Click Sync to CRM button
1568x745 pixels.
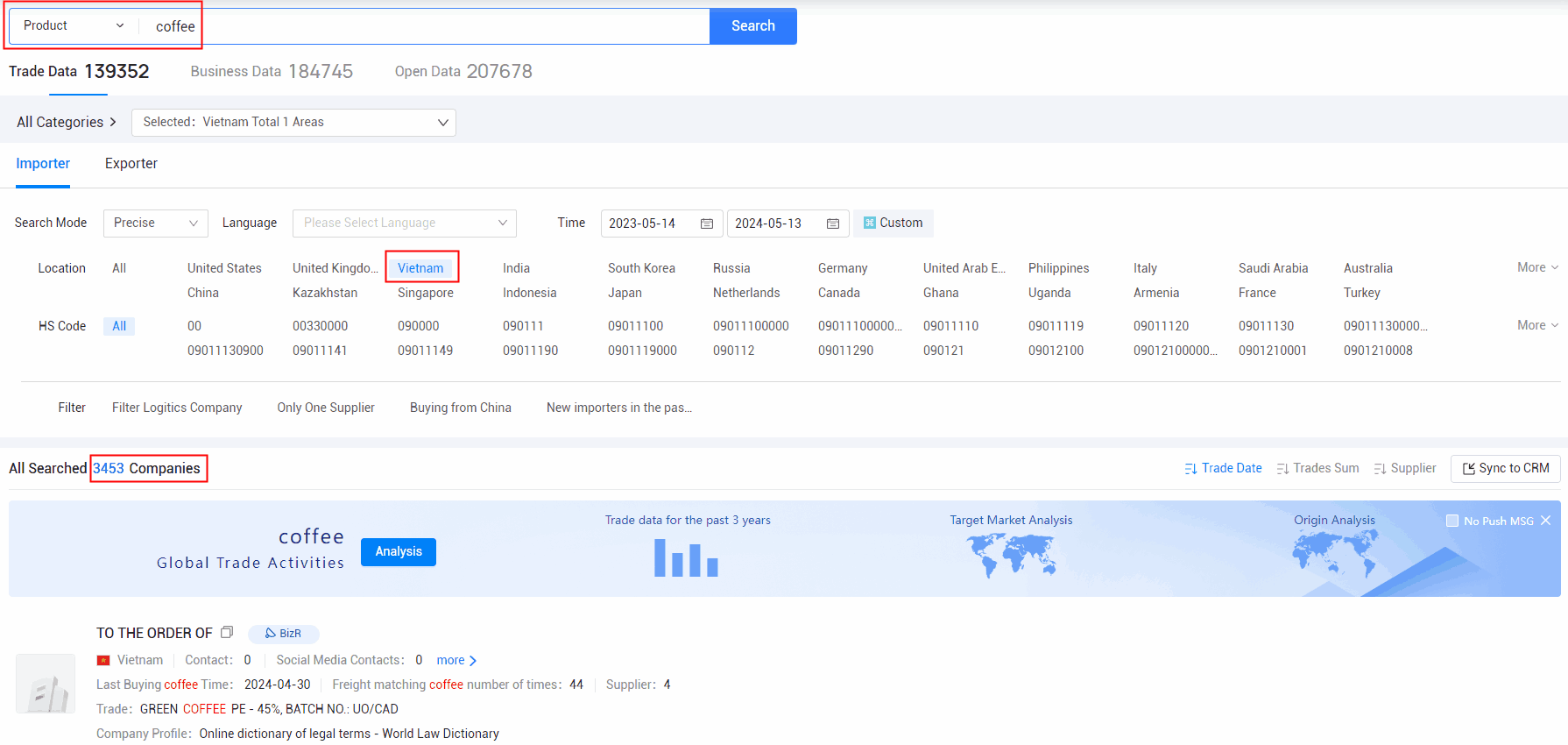click(1506, 469)
